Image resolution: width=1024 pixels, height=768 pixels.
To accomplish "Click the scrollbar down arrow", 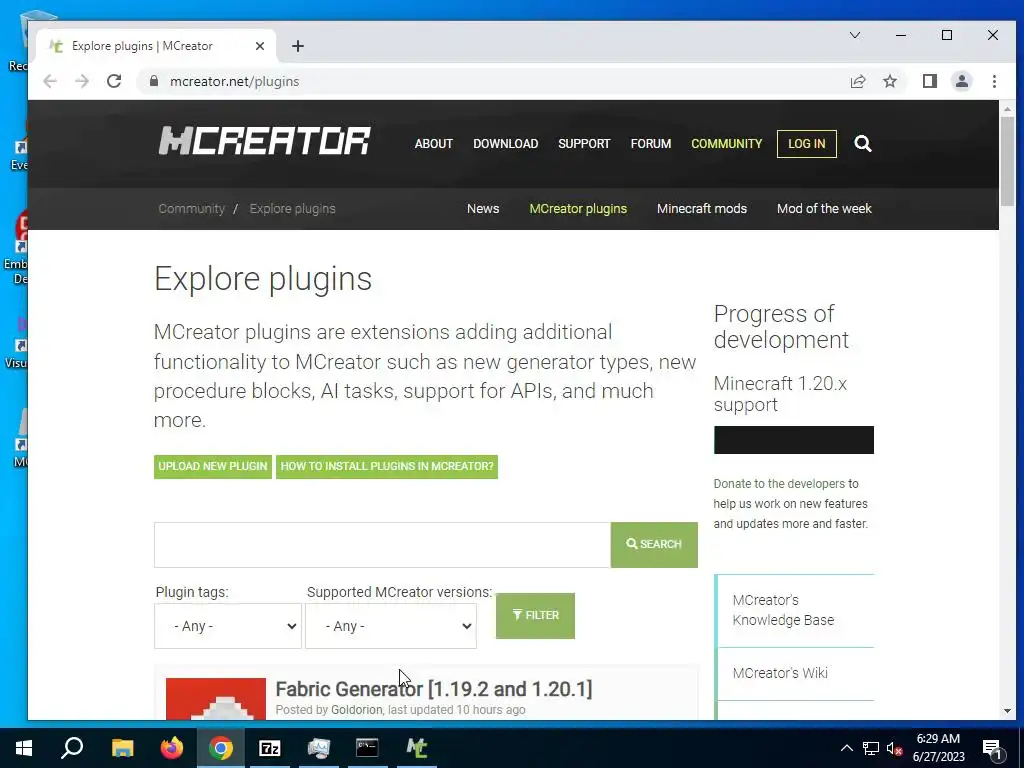I will [1007, 711].
